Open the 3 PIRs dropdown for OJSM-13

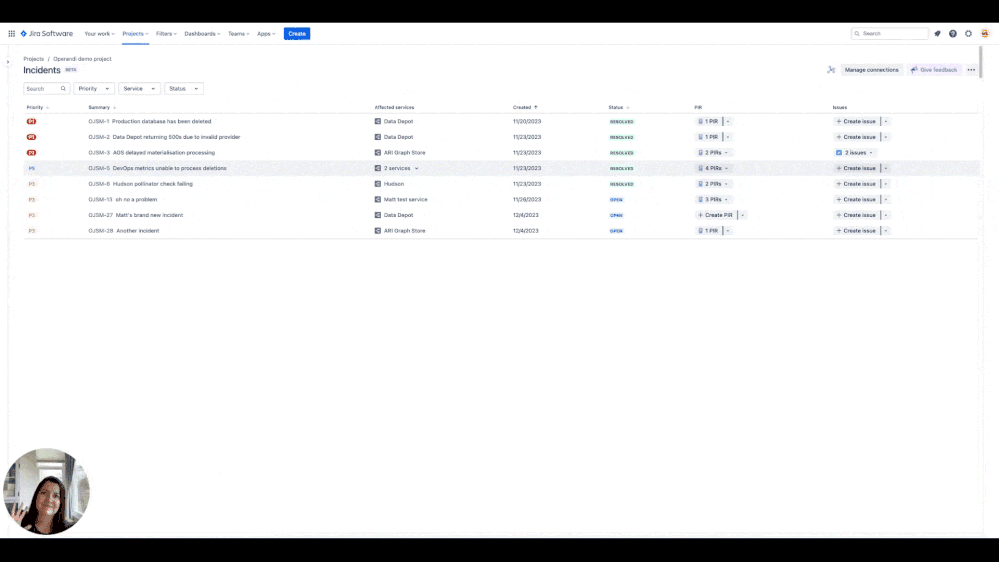point(713,199)
